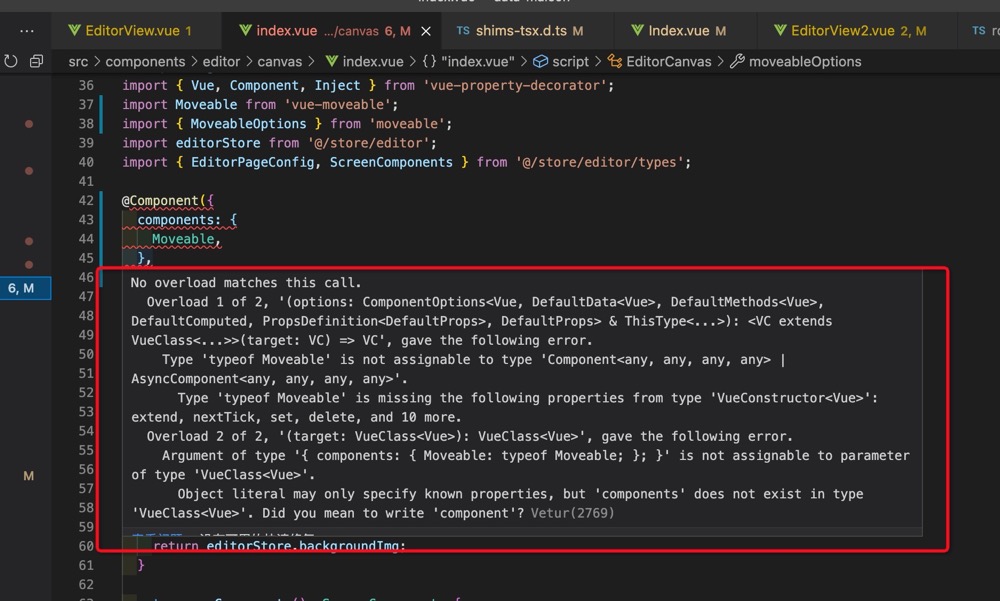Click the script cube icon in breadcrumb
This screenshot has width=1000, height=601.
tap(540, 61)
